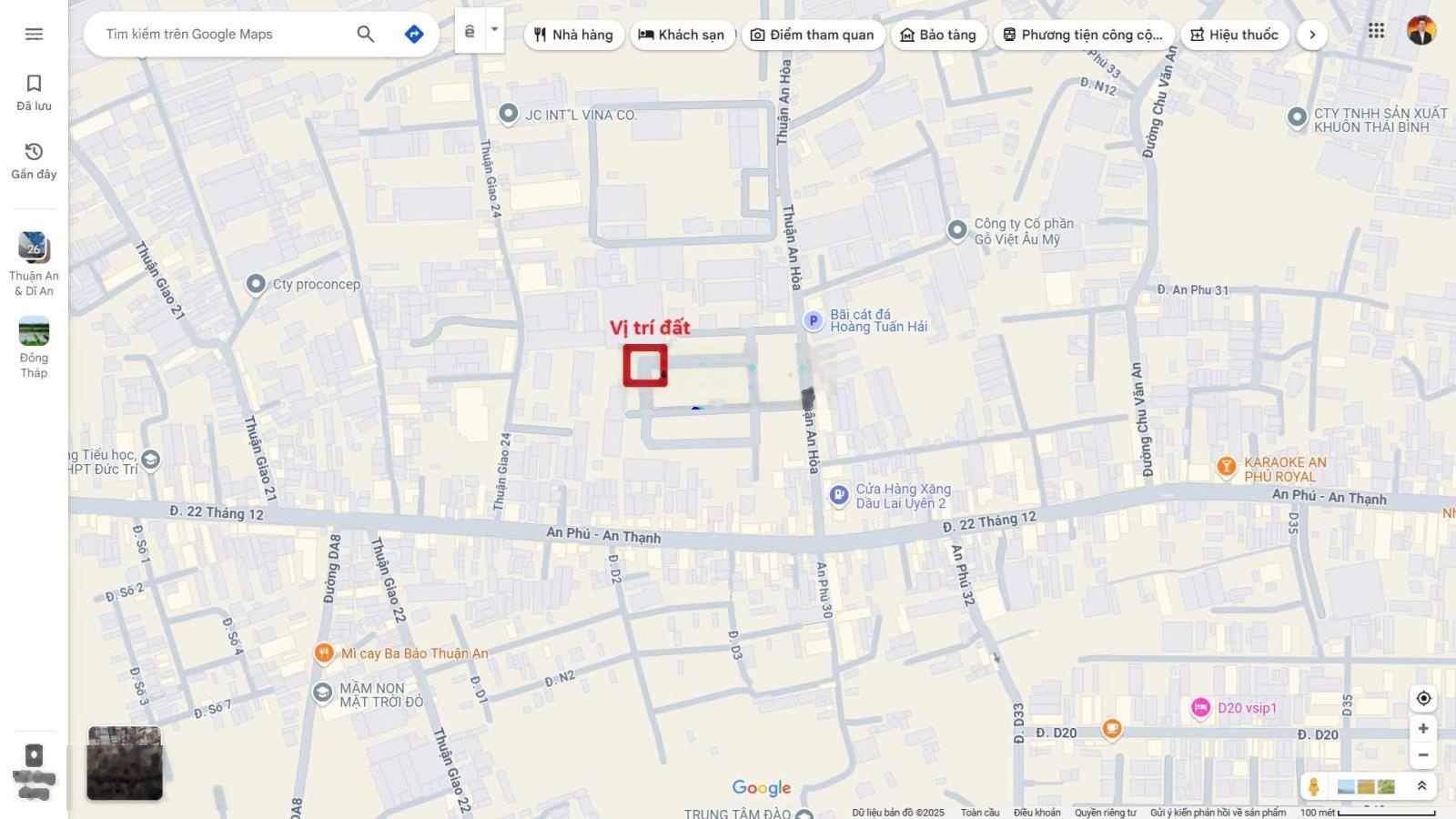Screen dimensions: 1456x819
Task: Click the Tìm kiếm trên Google Maps field
Action: [223, 34]
